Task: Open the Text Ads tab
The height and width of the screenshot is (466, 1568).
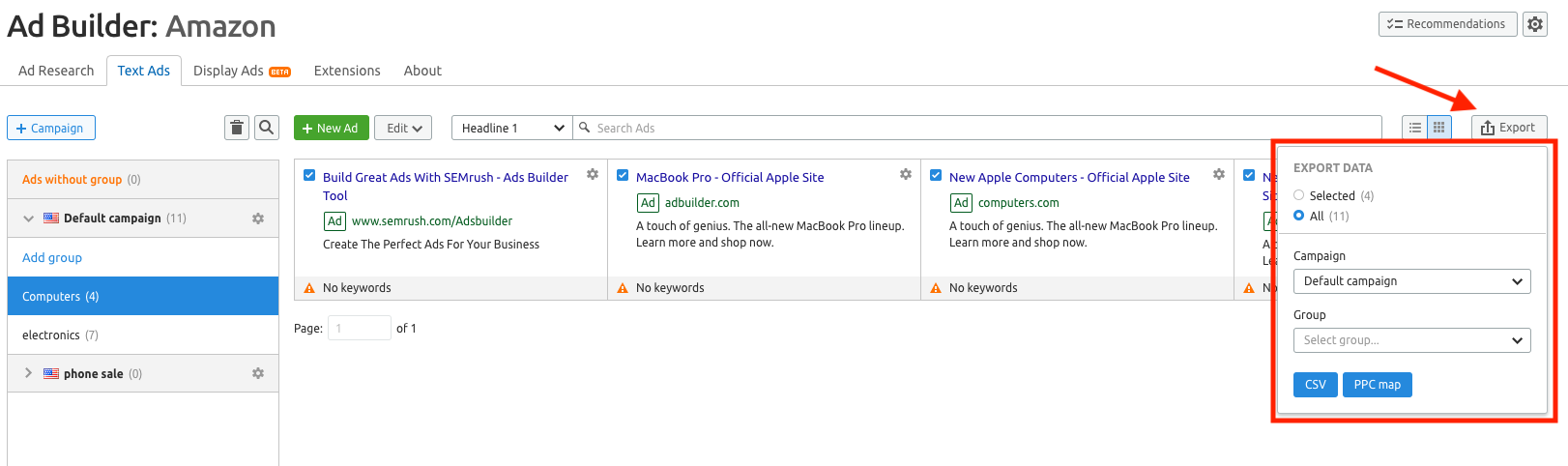Action: click(144, 71)
